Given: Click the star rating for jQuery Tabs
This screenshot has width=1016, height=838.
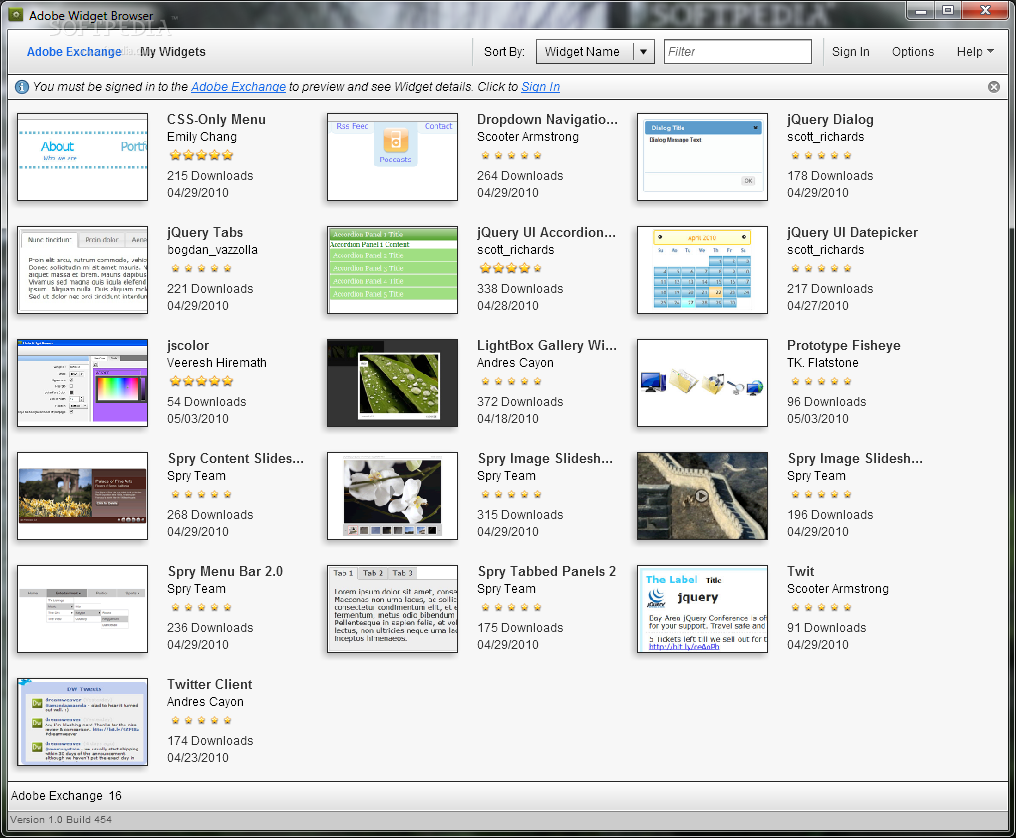Looking at the screenshot, I should (x=200, y=269).
